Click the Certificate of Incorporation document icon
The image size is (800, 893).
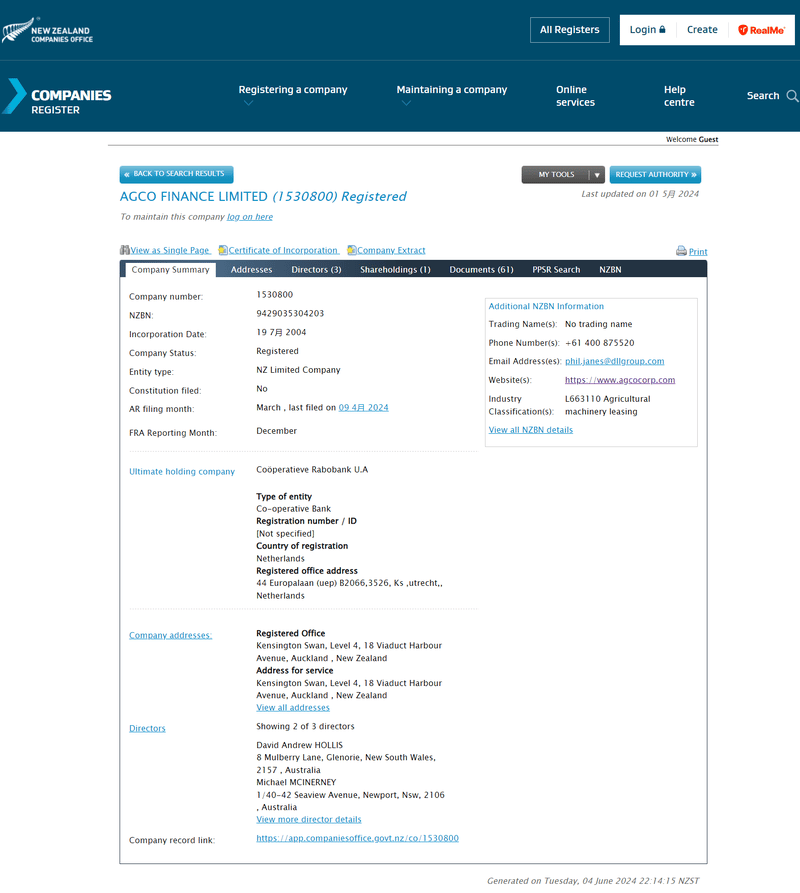tap(223, 250)
